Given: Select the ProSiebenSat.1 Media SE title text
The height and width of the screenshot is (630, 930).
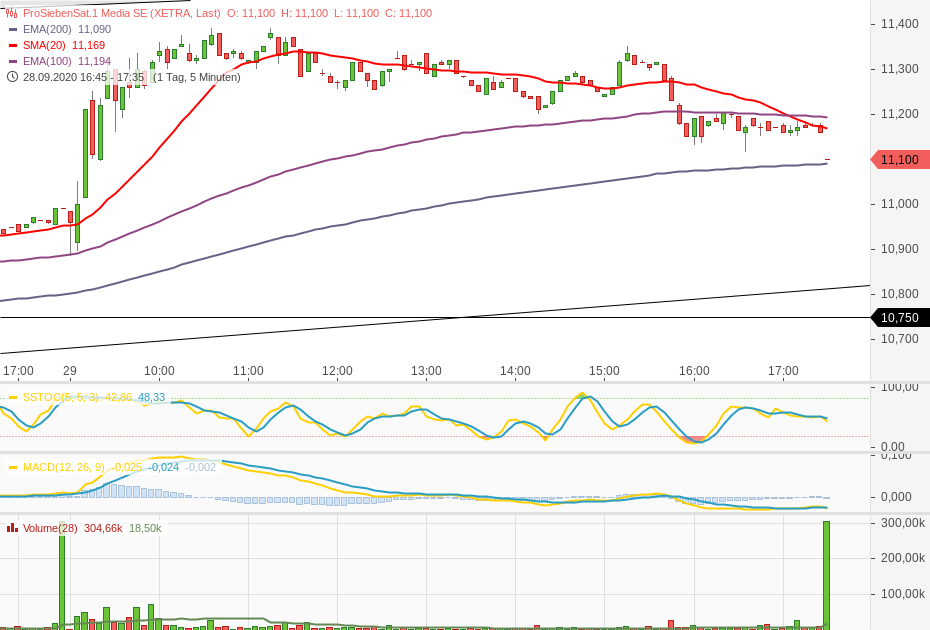Looking at the screenshot, I should pos(122,13).
